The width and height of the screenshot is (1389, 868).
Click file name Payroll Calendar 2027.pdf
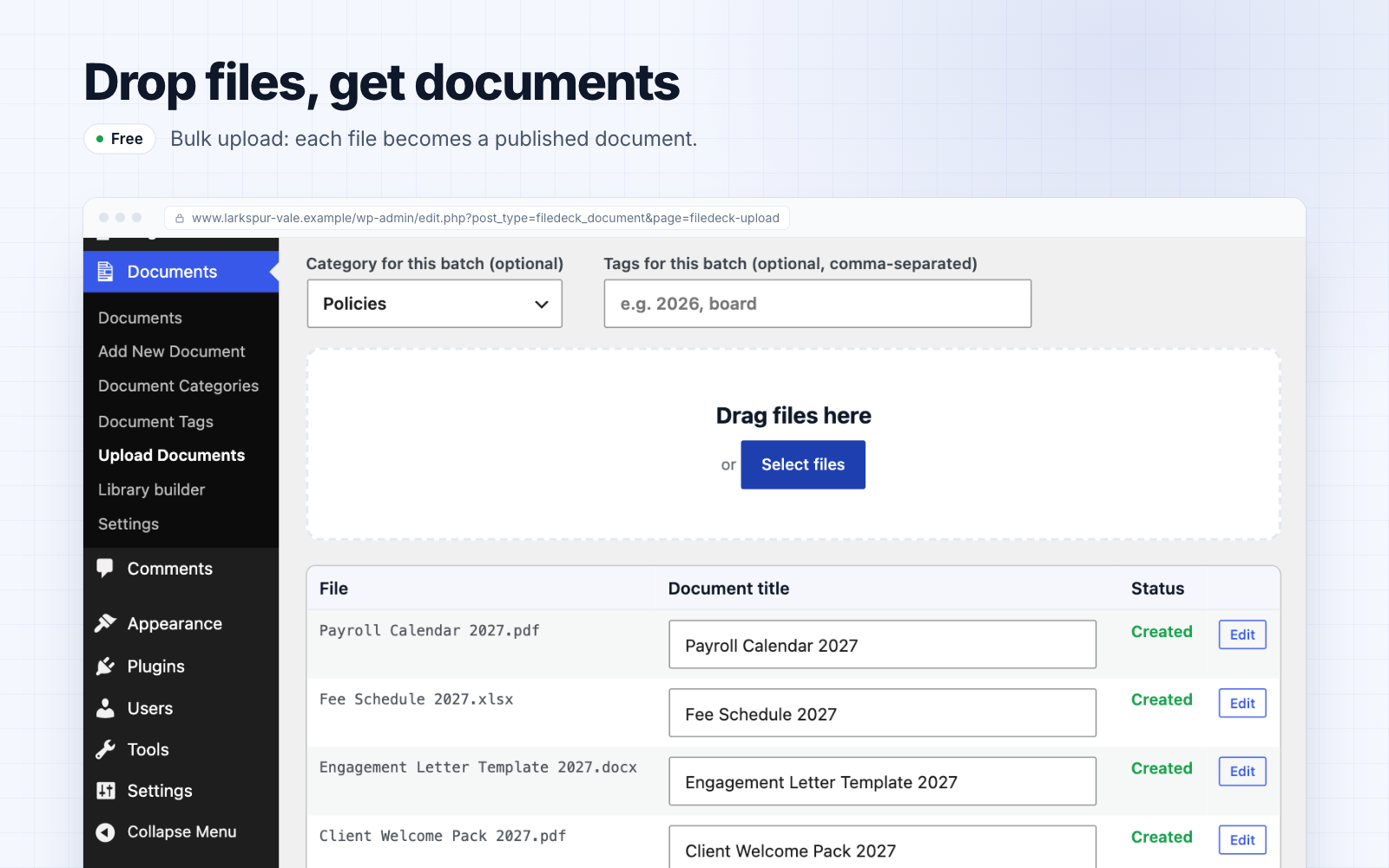tap(429, 630)
